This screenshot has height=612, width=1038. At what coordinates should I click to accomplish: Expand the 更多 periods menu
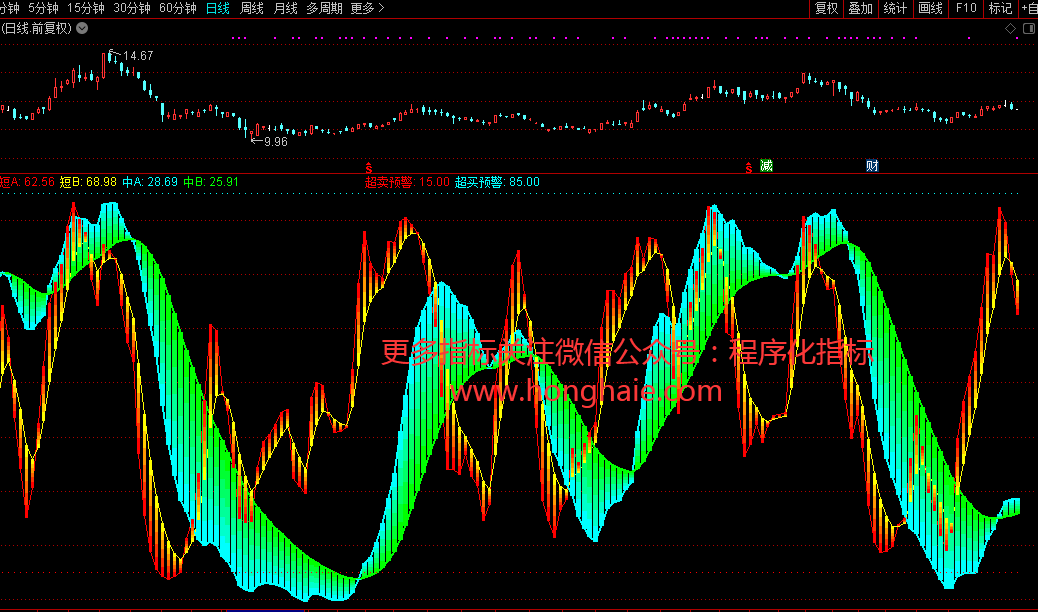coord(367,8)
